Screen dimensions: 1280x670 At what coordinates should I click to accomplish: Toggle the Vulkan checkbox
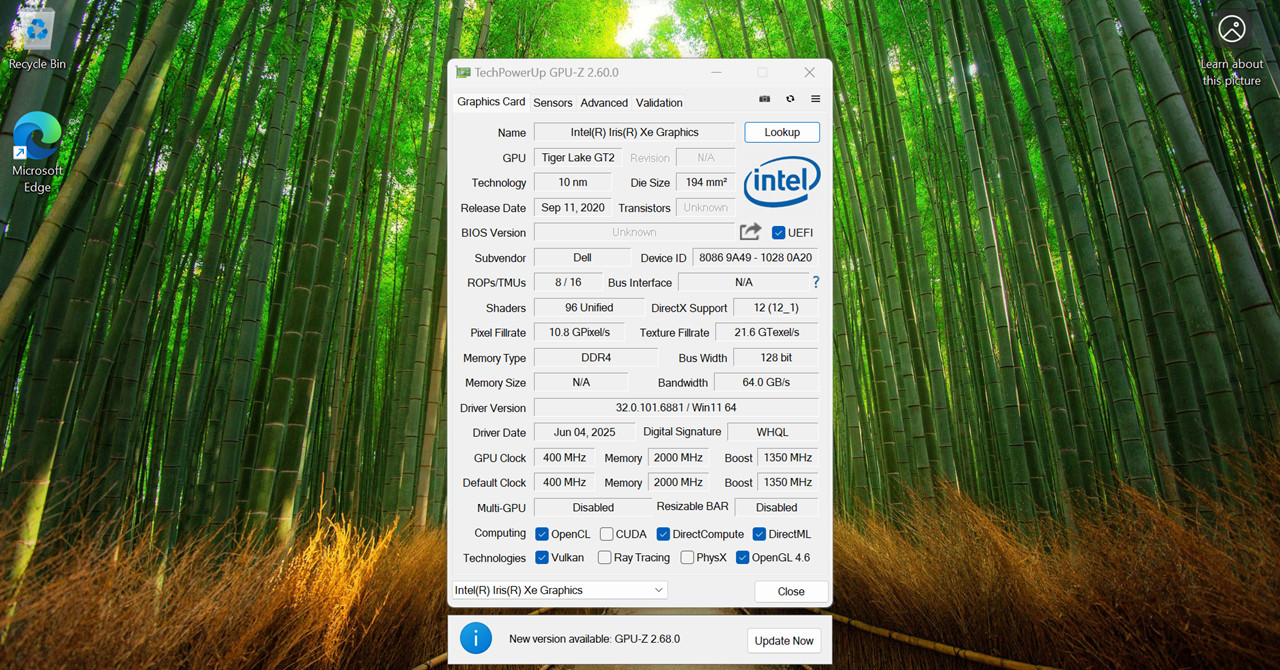pos(542,558)
